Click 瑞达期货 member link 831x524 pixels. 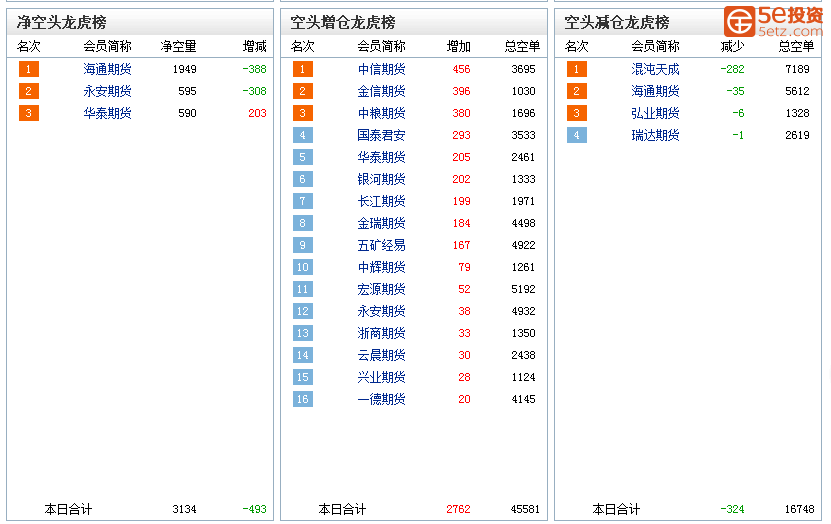click(655, 135)
